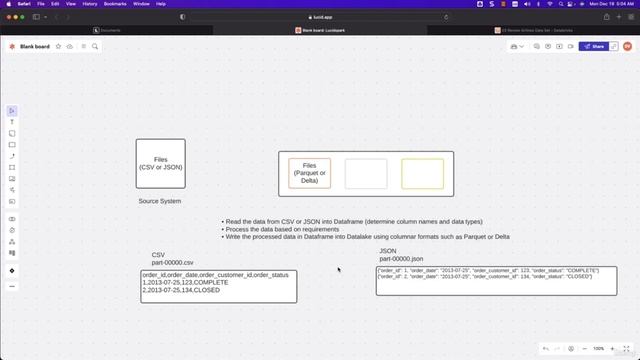Open the File menu
The image size is (640, 360).
tap(41, 4)
